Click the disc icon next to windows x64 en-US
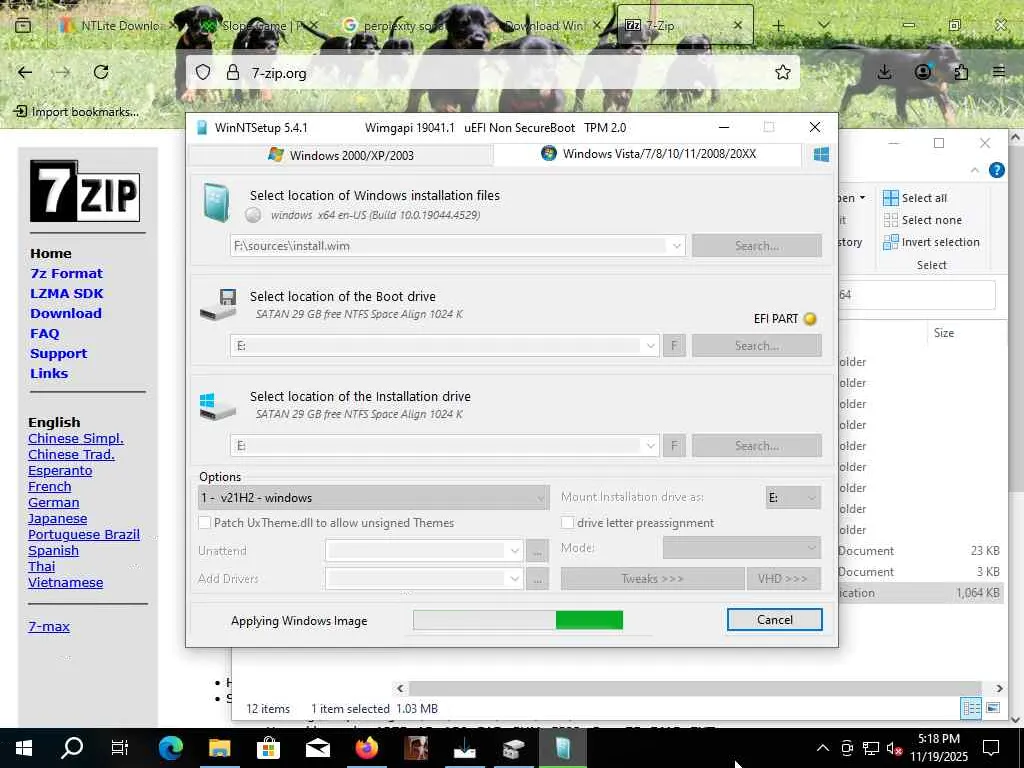The height and width of the screenshot is (768, 1024). 253,215
